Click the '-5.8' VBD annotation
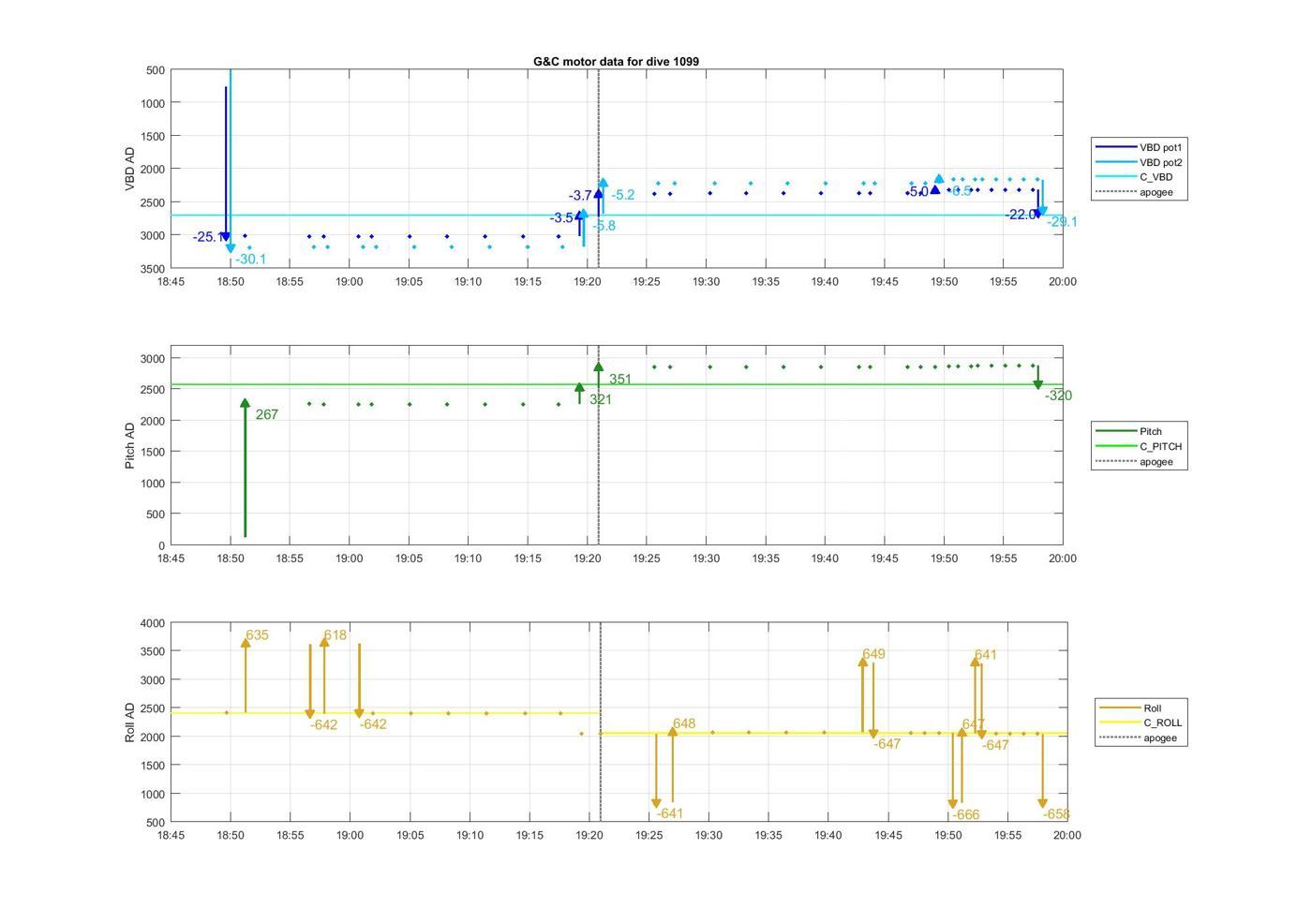This screenshot has height=924, width=1312. (604, 226)
